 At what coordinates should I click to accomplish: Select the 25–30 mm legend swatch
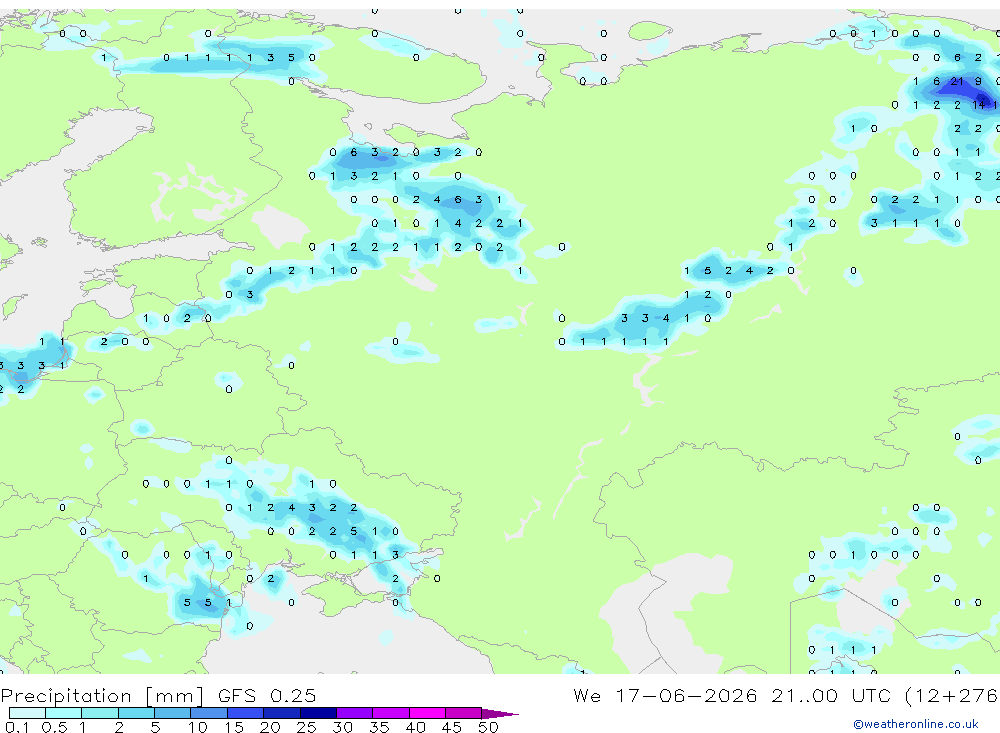click(318, 713)
